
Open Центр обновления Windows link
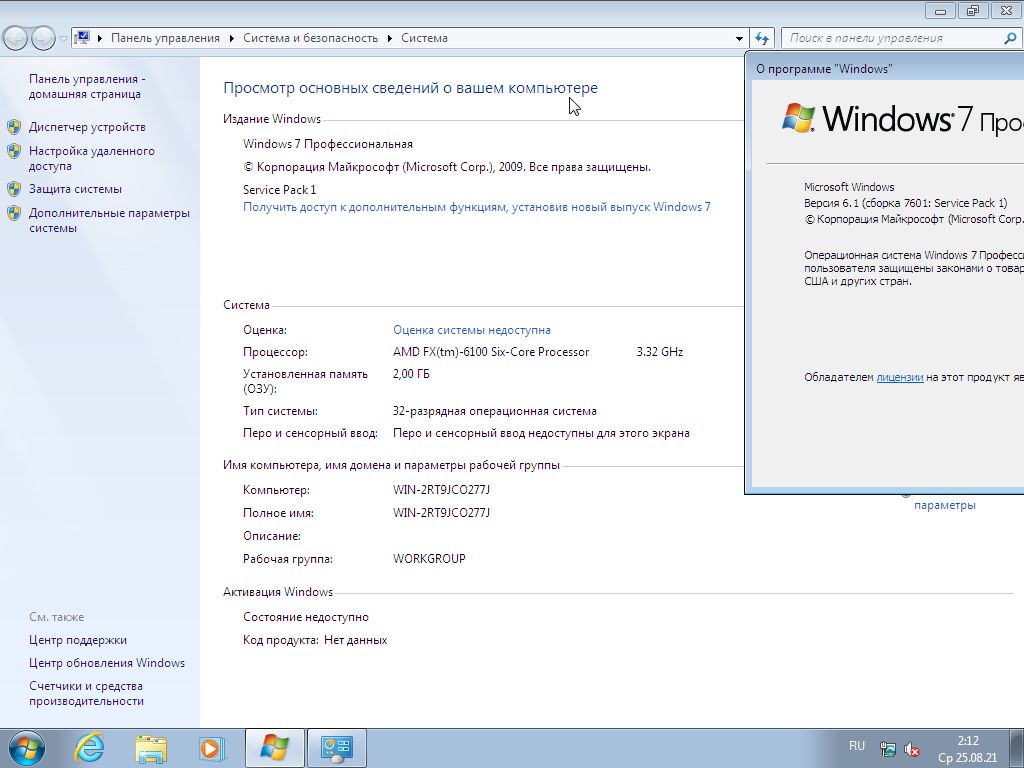click(x=107, y=663)
